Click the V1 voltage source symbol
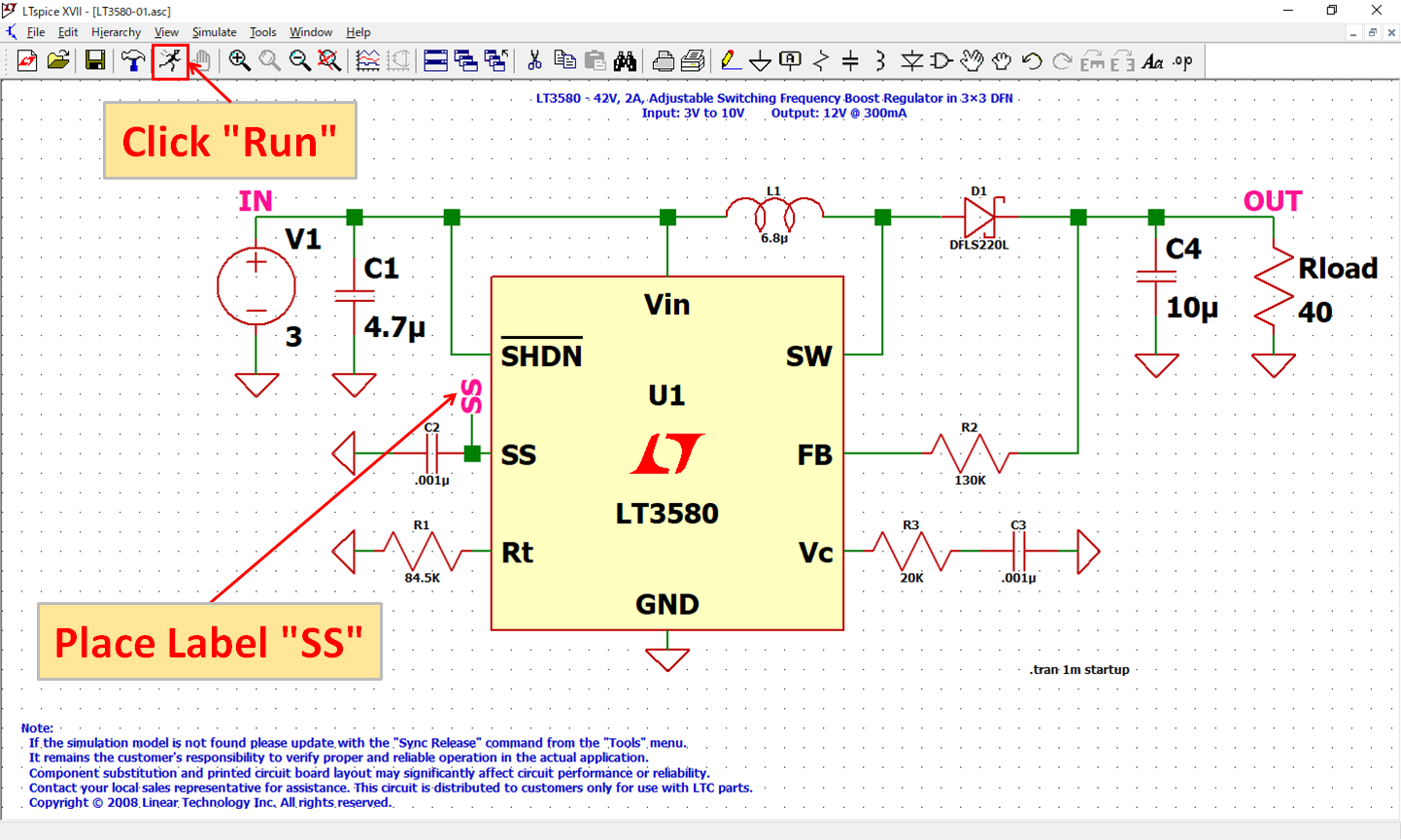This screenshot has width=1401, height=840. (256, 286)
